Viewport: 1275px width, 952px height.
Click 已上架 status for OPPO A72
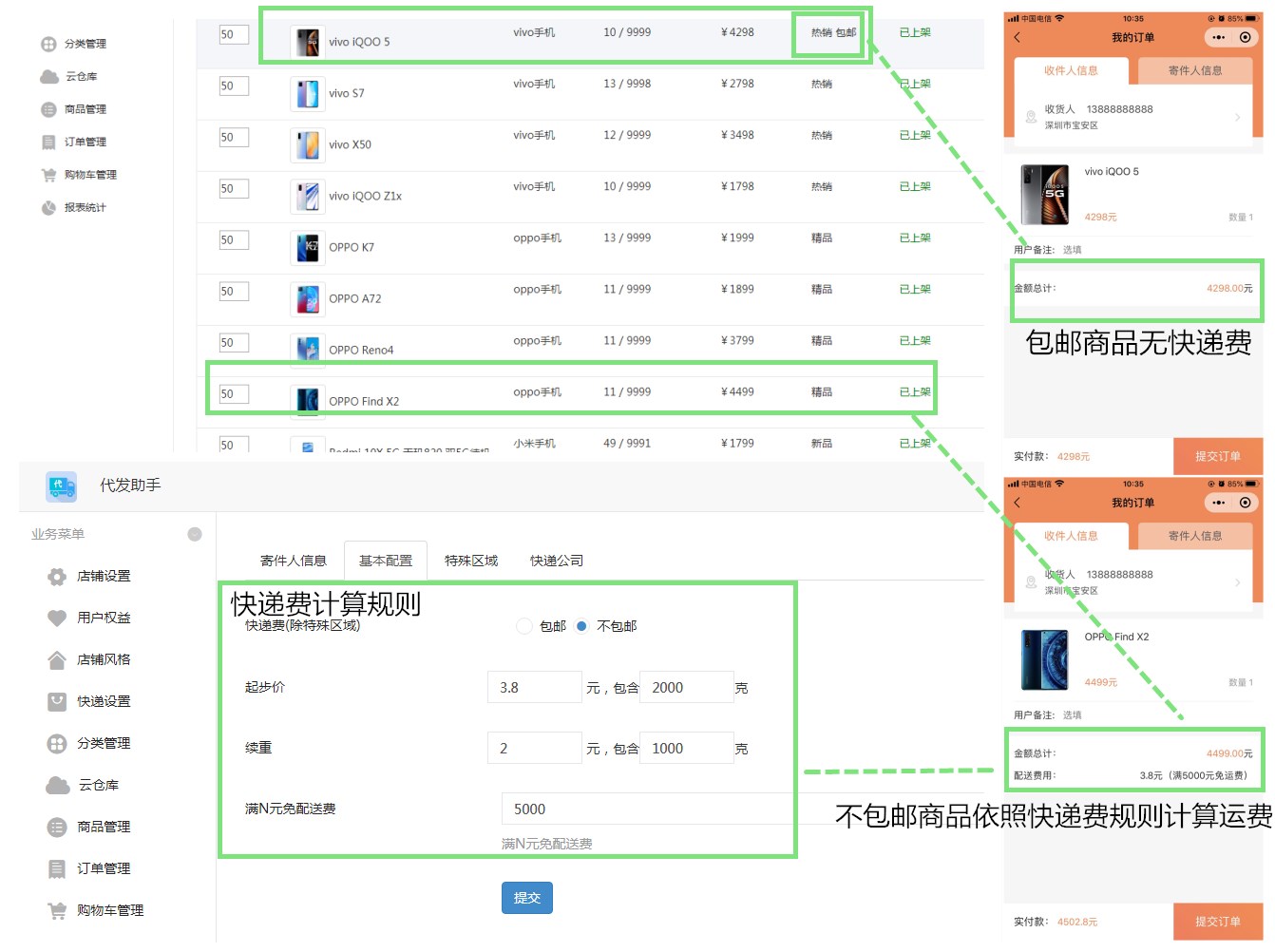pyautogui.click(x=915, y=290)
